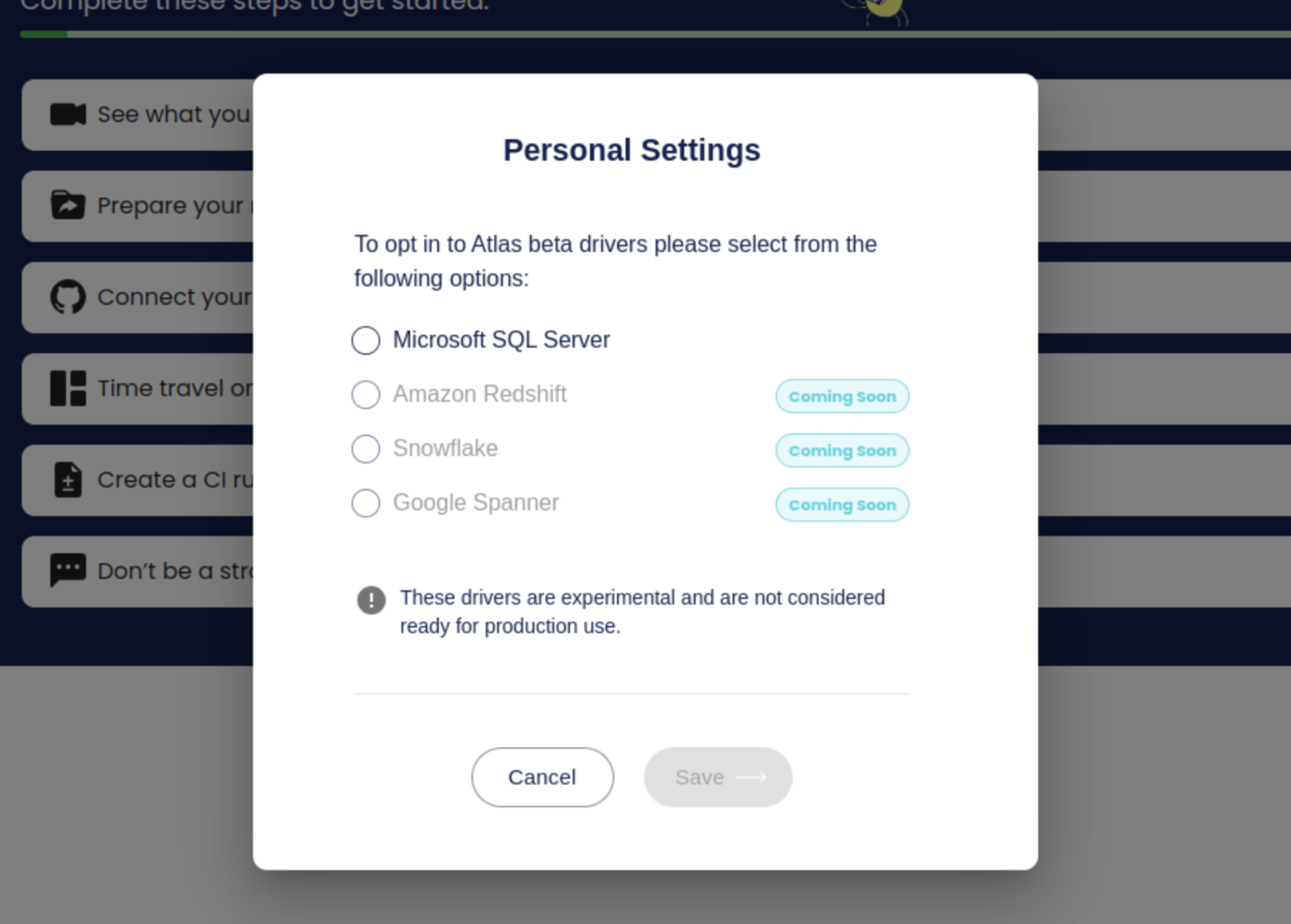The height and width of the screenshot is (924, 1291).
Task: Select the Amazon Redshift option
Action: 365,394
